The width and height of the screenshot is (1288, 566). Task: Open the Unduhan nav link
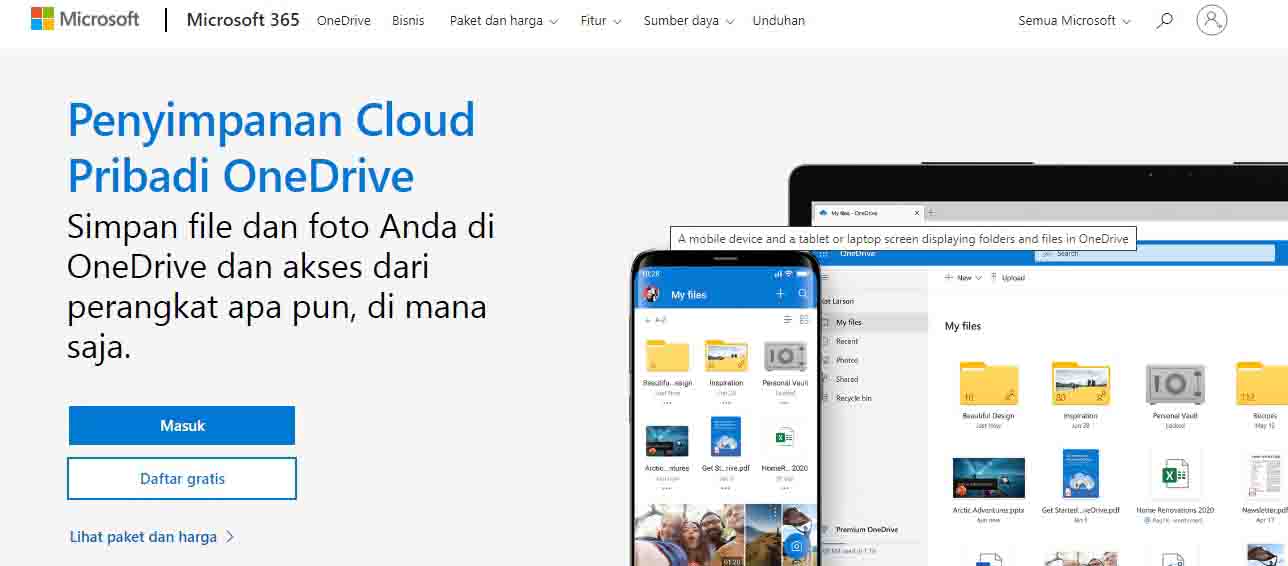tap(779, 20)
